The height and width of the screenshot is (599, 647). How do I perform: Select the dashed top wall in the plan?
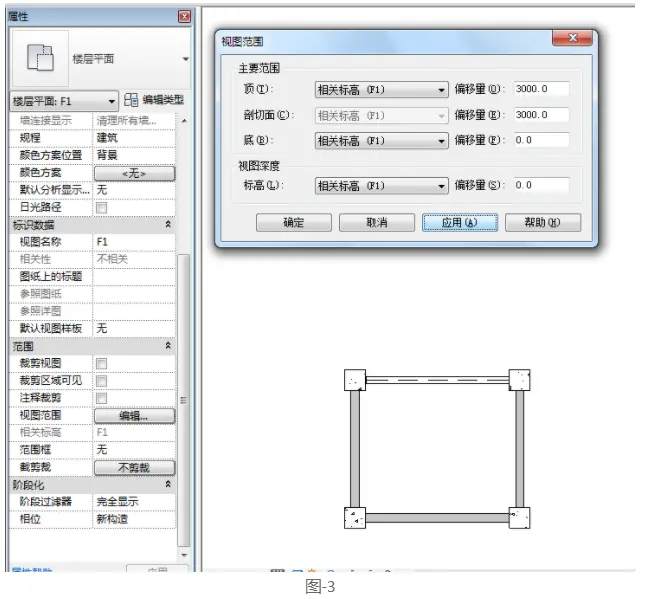(x=437, y=380)
